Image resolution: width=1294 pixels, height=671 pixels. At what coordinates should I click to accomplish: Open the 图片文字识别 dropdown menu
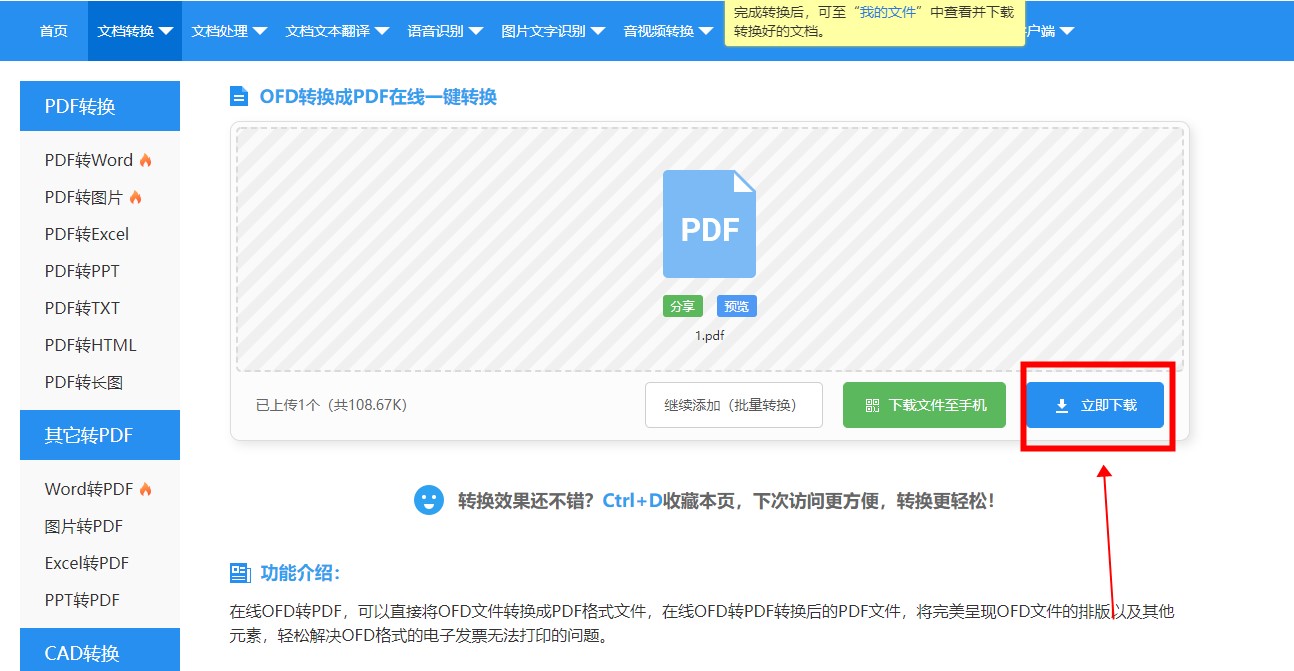[553, 31]
